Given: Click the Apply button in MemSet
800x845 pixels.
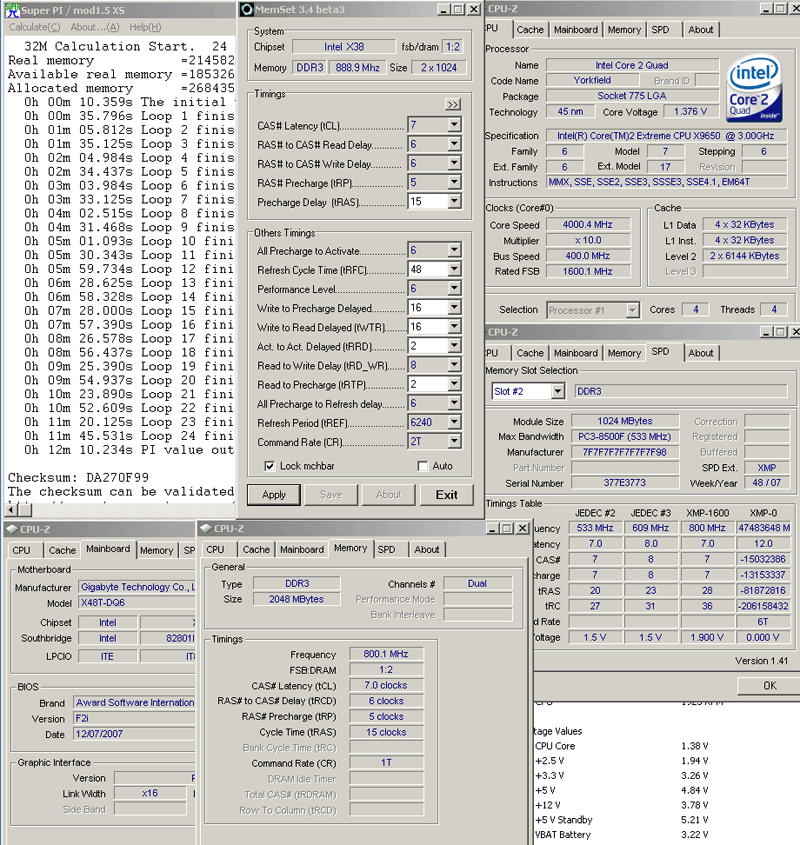Looking at the screenshot, I should click(274, 494).
